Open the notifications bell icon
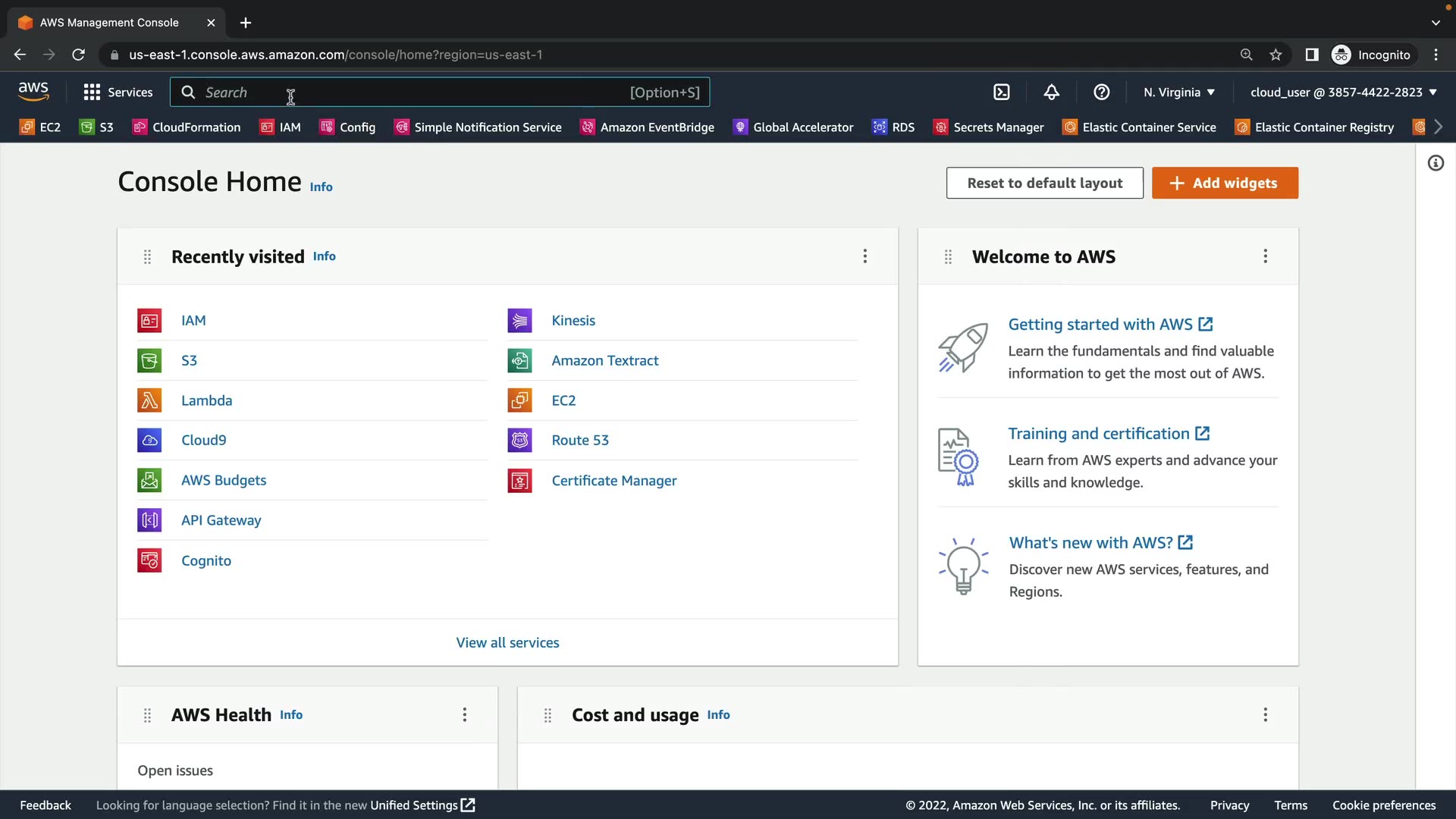This screenshot has width=1456, height=819. tap(1051, 93)
